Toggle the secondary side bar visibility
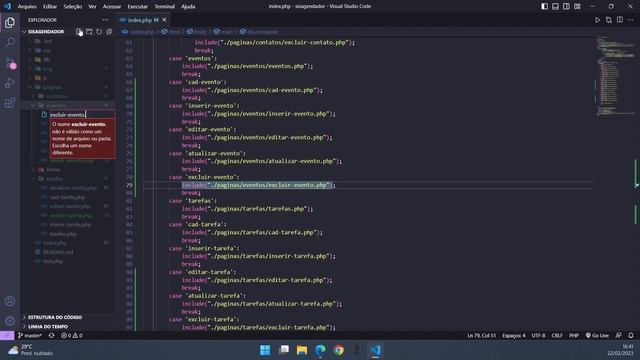640x360 pixels. 566,6
